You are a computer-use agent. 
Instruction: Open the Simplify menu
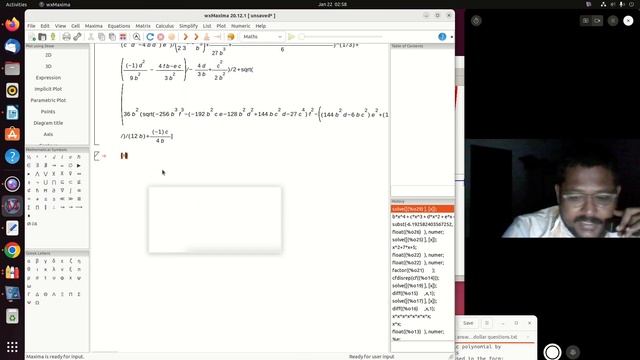click(188, 26)
